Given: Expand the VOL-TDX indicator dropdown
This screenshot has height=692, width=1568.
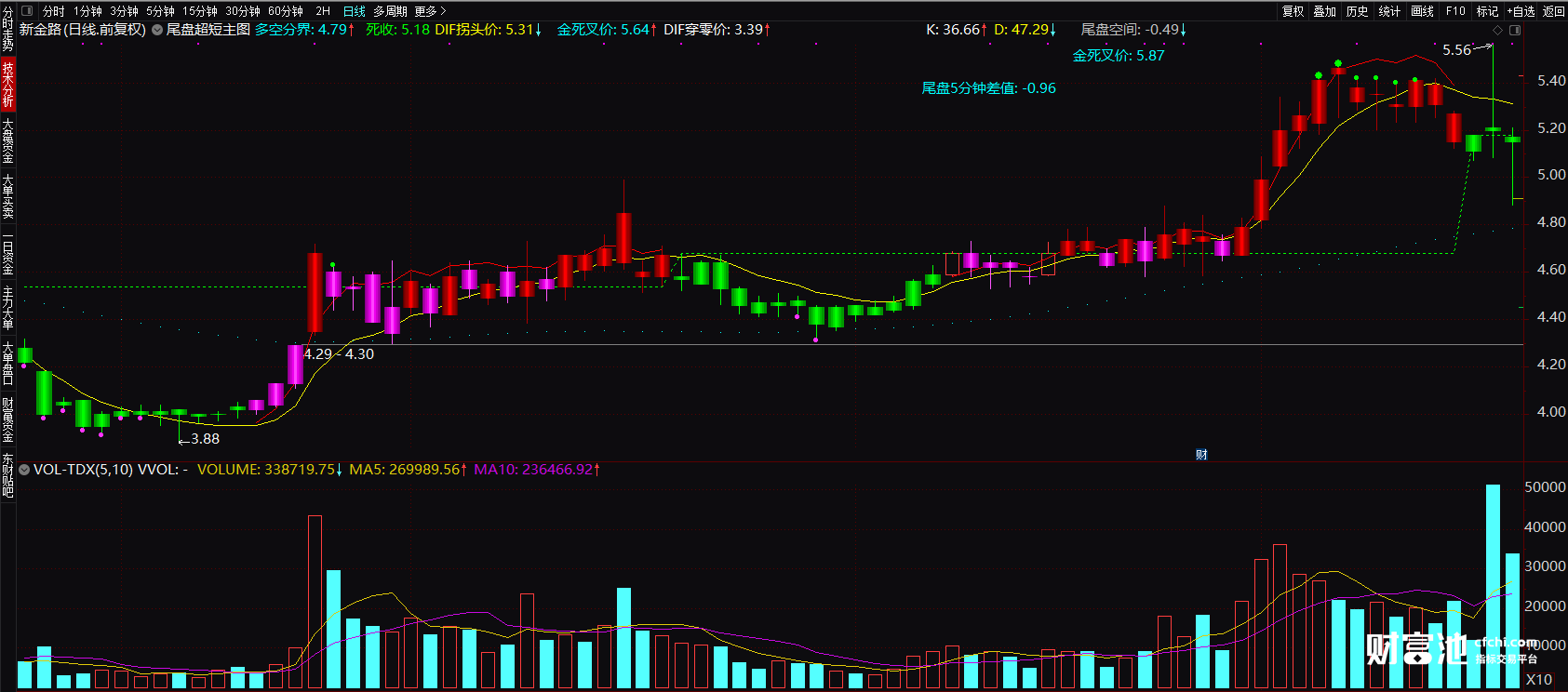Looking at the screenshot, I should tap(24, 470).
